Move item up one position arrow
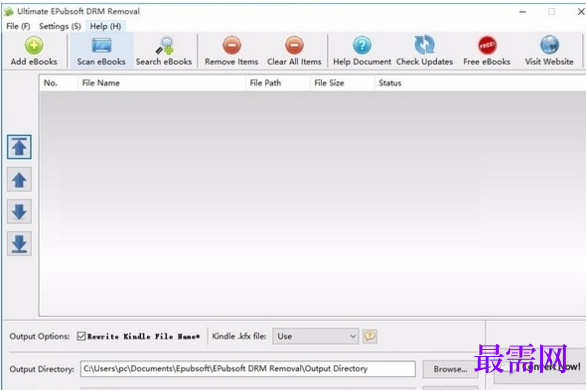 click(19, 180)
